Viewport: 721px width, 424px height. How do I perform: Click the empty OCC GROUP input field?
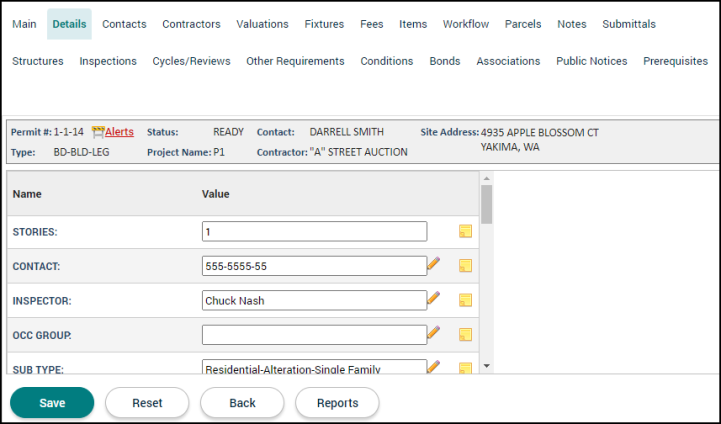314,334
